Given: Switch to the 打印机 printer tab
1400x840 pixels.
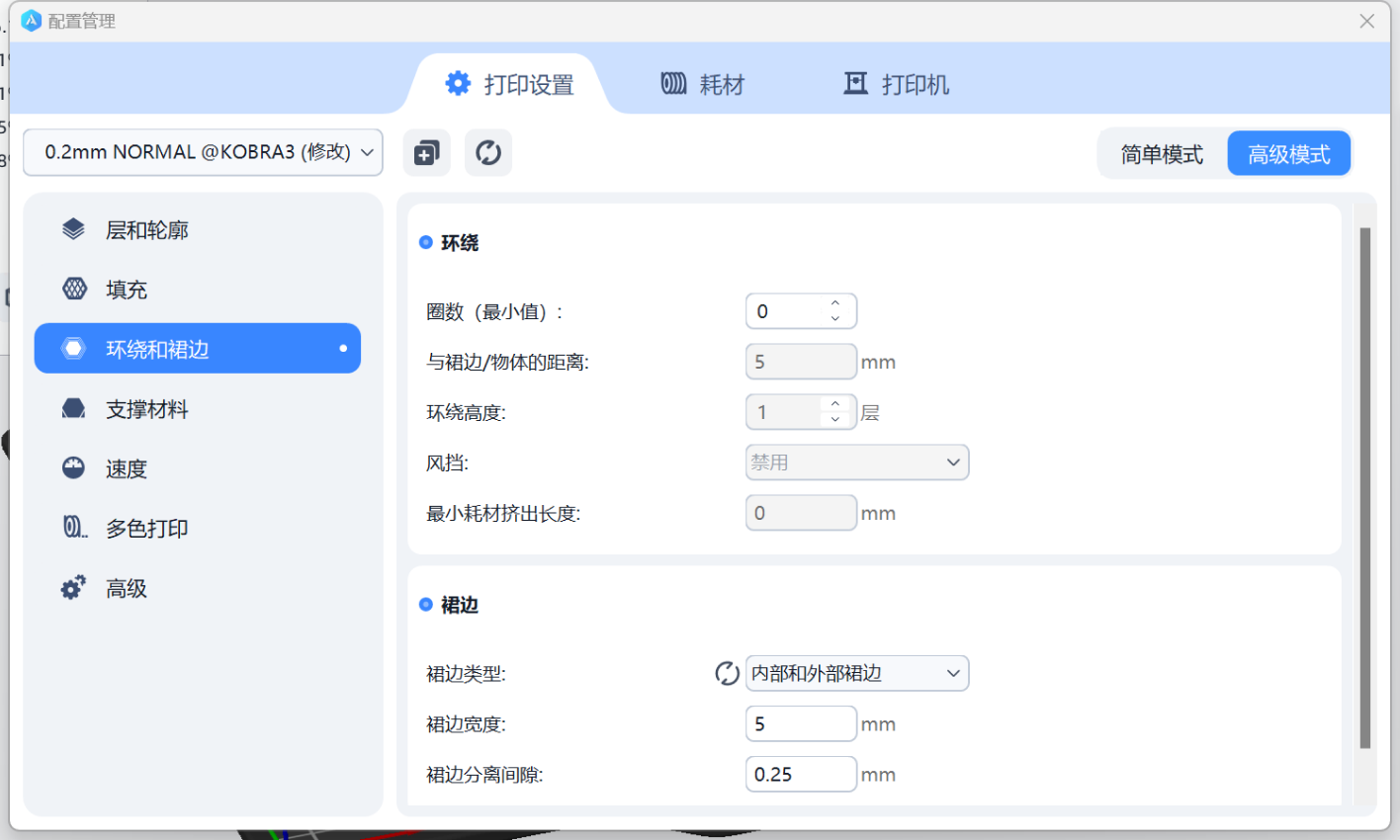Looking at the screenshot, I should click(897, 85).
